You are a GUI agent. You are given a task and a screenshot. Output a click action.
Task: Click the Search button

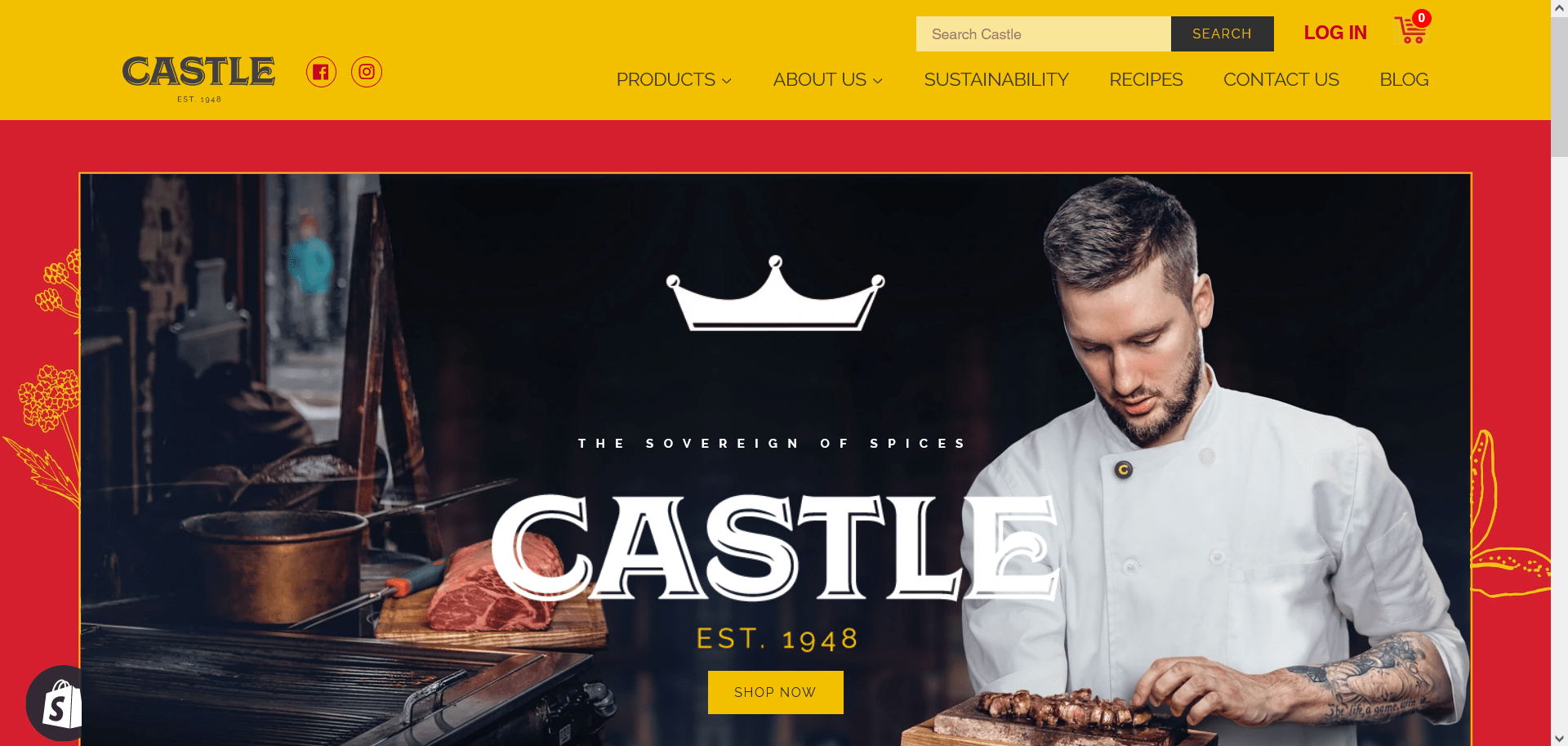pos(1222,34)
